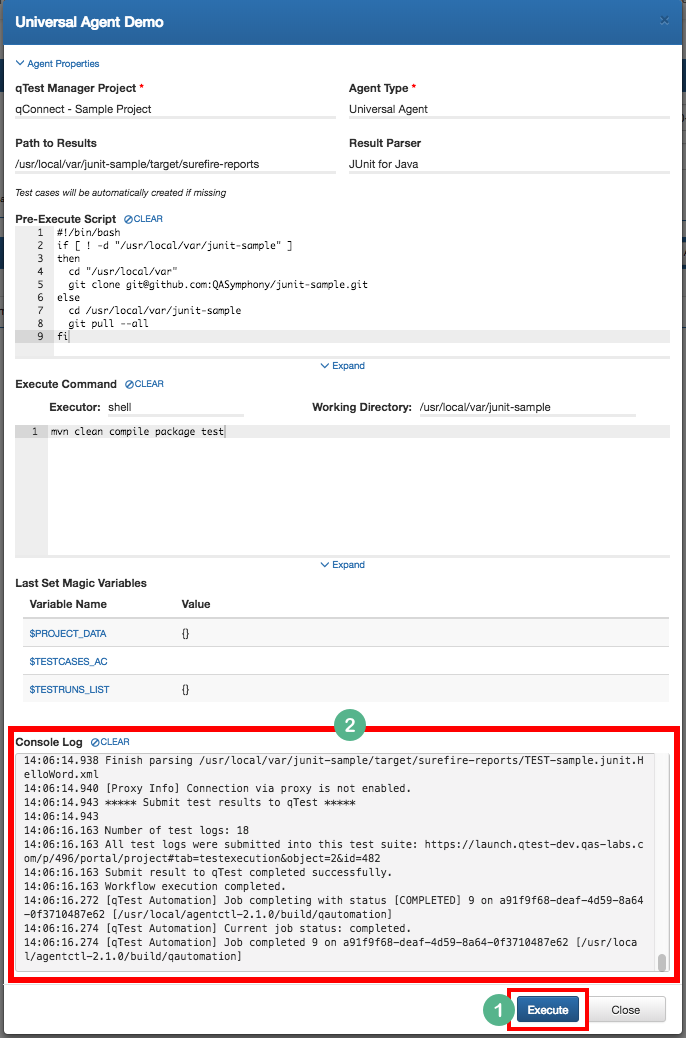Image resolution: width=686 pixels, height=1038 pixels.
Task: Click the console log scrollbar
Action: click(x=662, y=962)
